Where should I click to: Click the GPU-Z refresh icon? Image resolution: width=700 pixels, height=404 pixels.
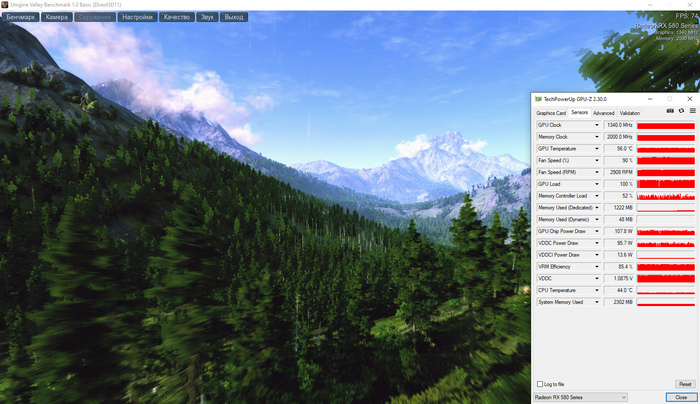click(x=681, y=111)
